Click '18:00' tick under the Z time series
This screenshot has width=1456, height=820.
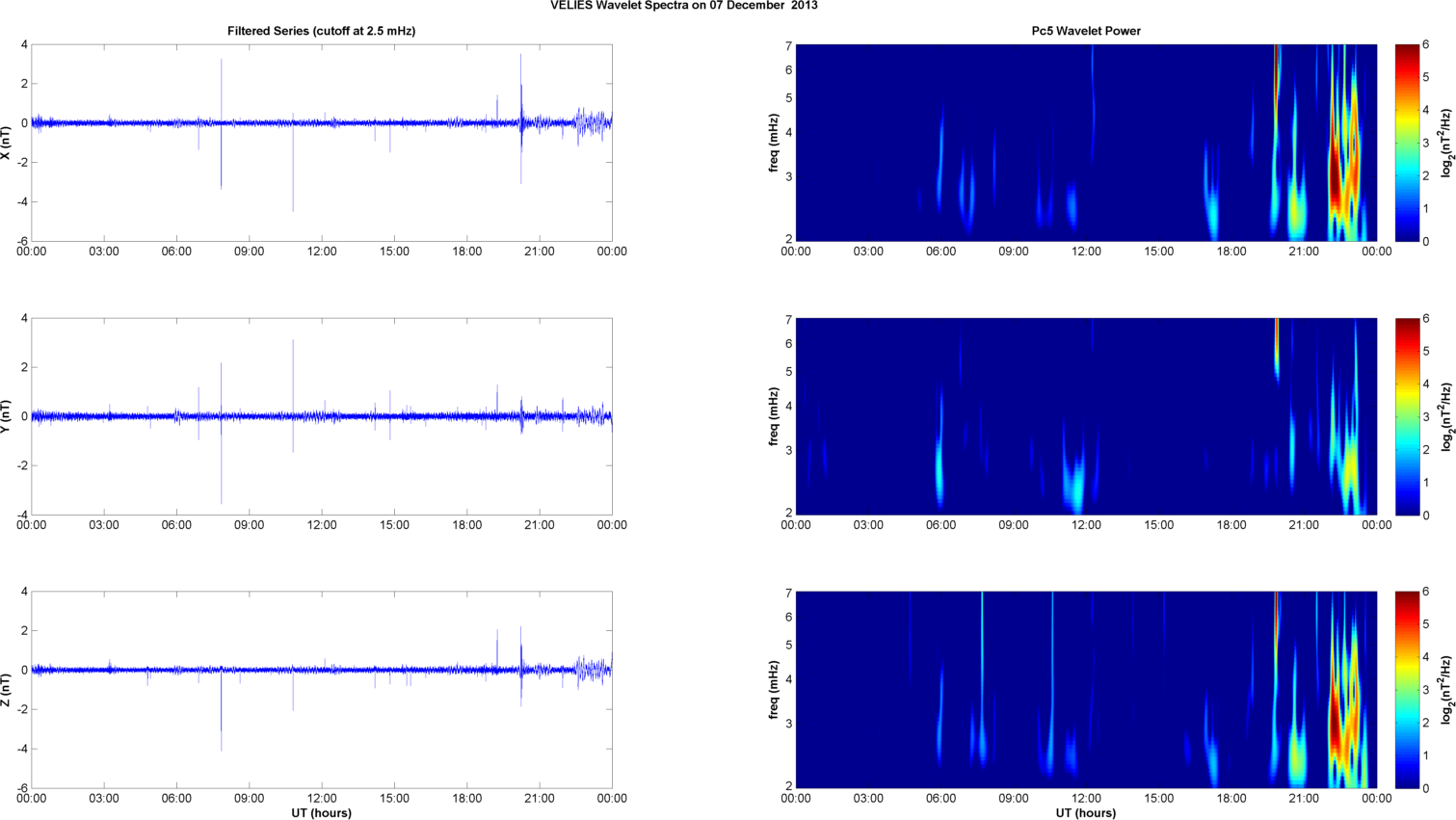point(467,798)
